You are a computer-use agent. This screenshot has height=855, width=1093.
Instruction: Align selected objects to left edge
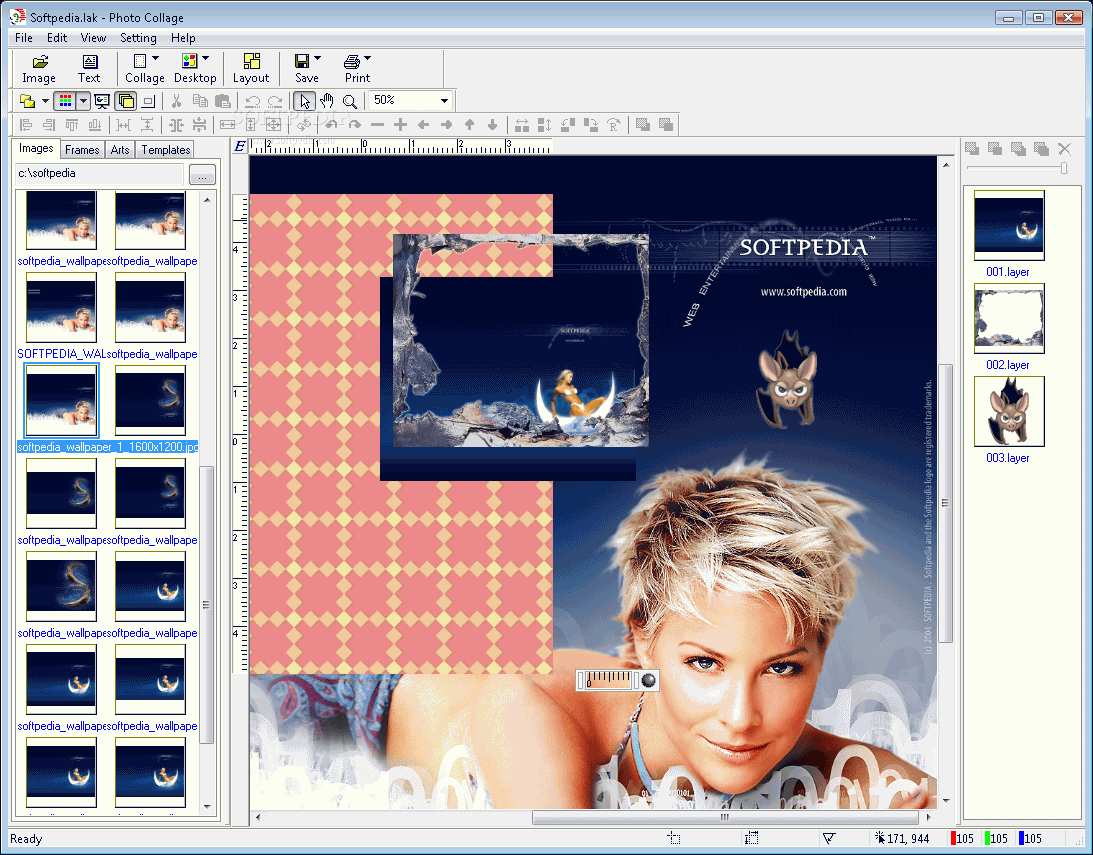coord(26,125)
